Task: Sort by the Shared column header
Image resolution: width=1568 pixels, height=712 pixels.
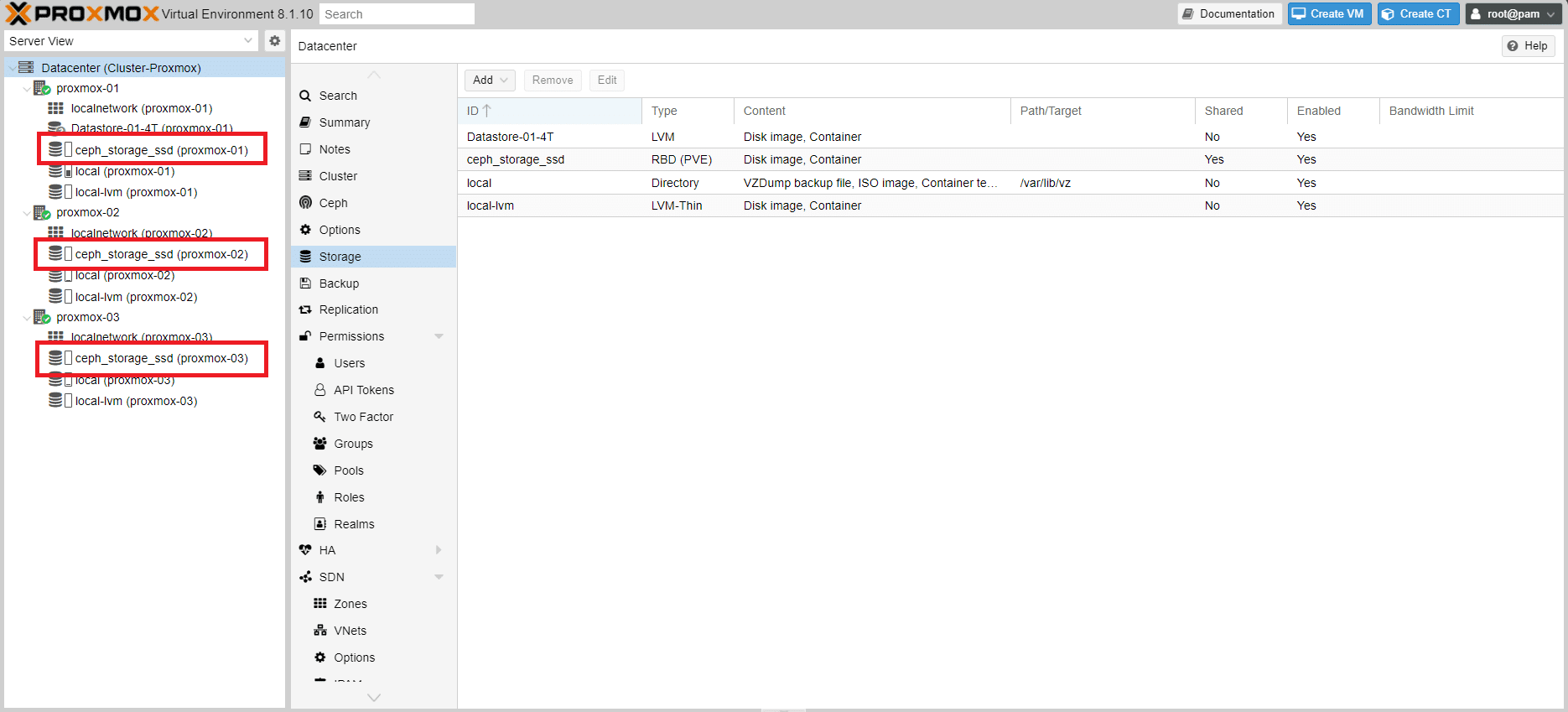Action: (x=1241, y=111)
